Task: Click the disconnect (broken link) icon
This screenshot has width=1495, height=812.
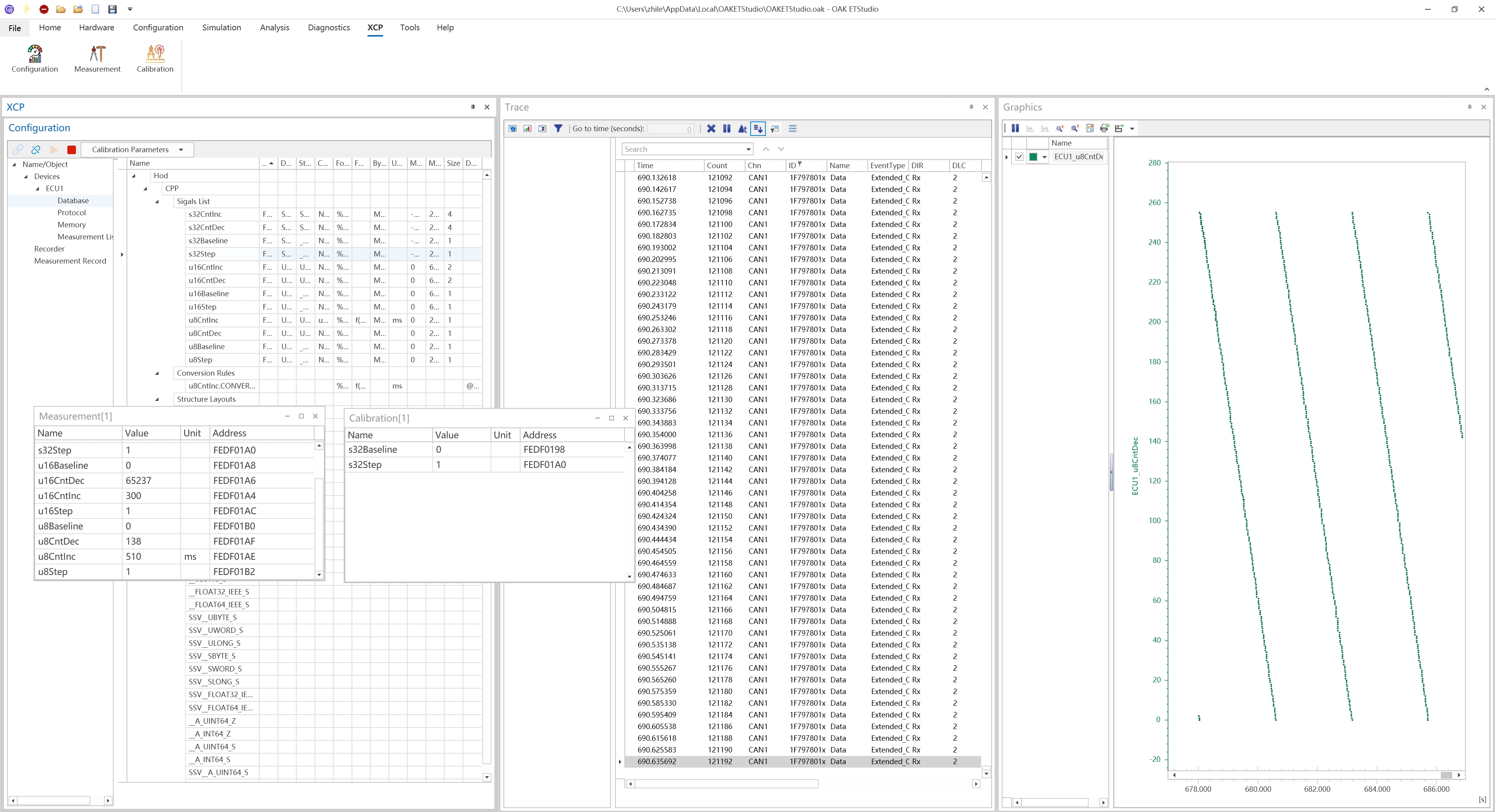Action: 35,150
